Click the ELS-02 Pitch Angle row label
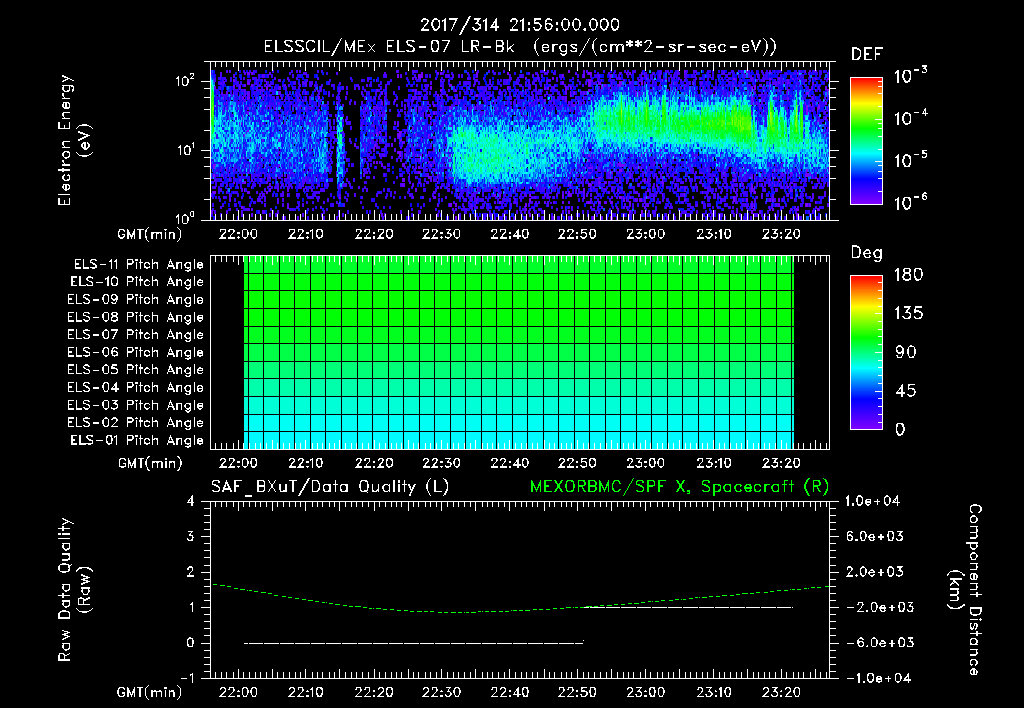This screenshot has width=1024, height=708. [x=136, y=423]
